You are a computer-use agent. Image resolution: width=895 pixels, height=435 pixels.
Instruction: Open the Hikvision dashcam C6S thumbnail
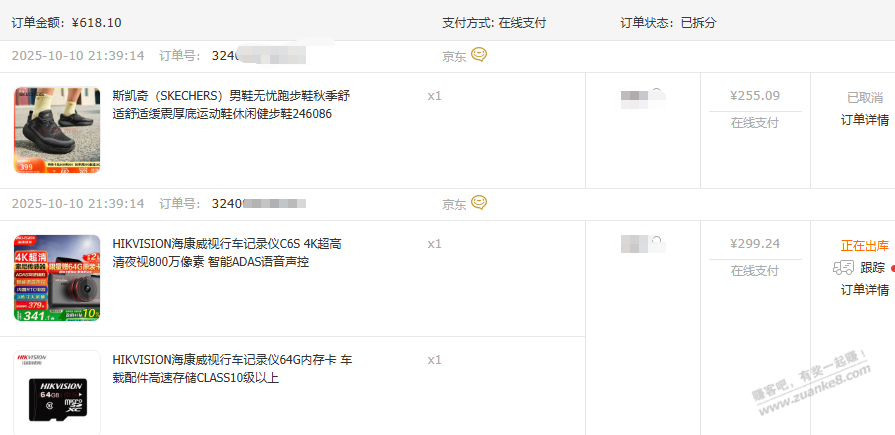tap(57, 278)
